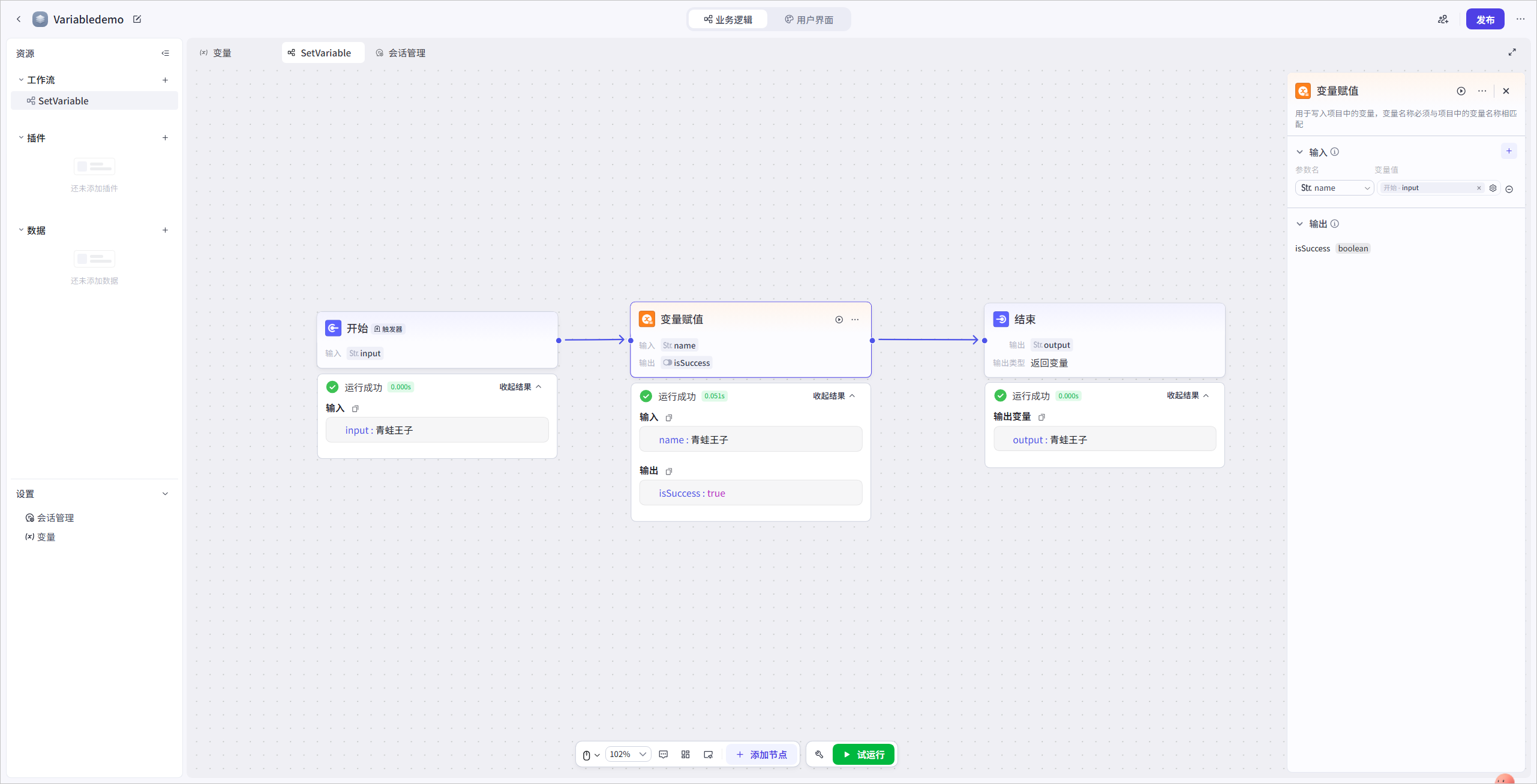Go back using the top-left arrow
The width and height of the screenshot is (1537, 784).
[19, 19]
